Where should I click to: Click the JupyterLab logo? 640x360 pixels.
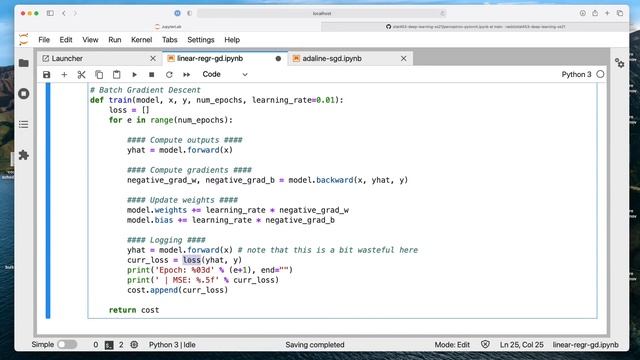coord(24,40)
